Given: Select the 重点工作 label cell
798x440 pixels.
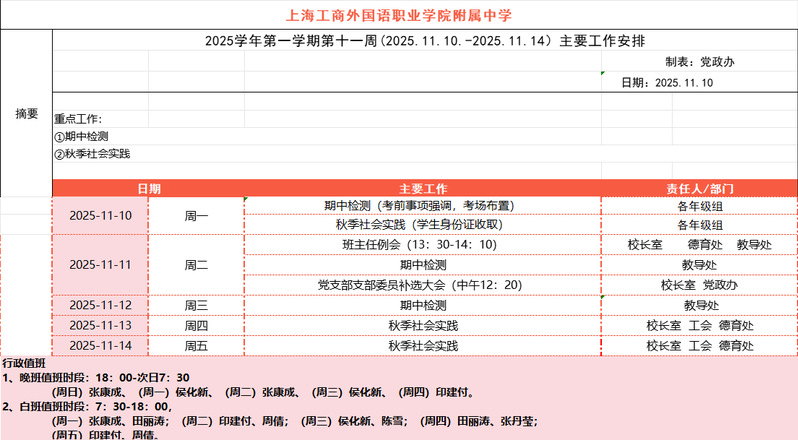Looking at the screenshot, I should (x=78, y=118).
